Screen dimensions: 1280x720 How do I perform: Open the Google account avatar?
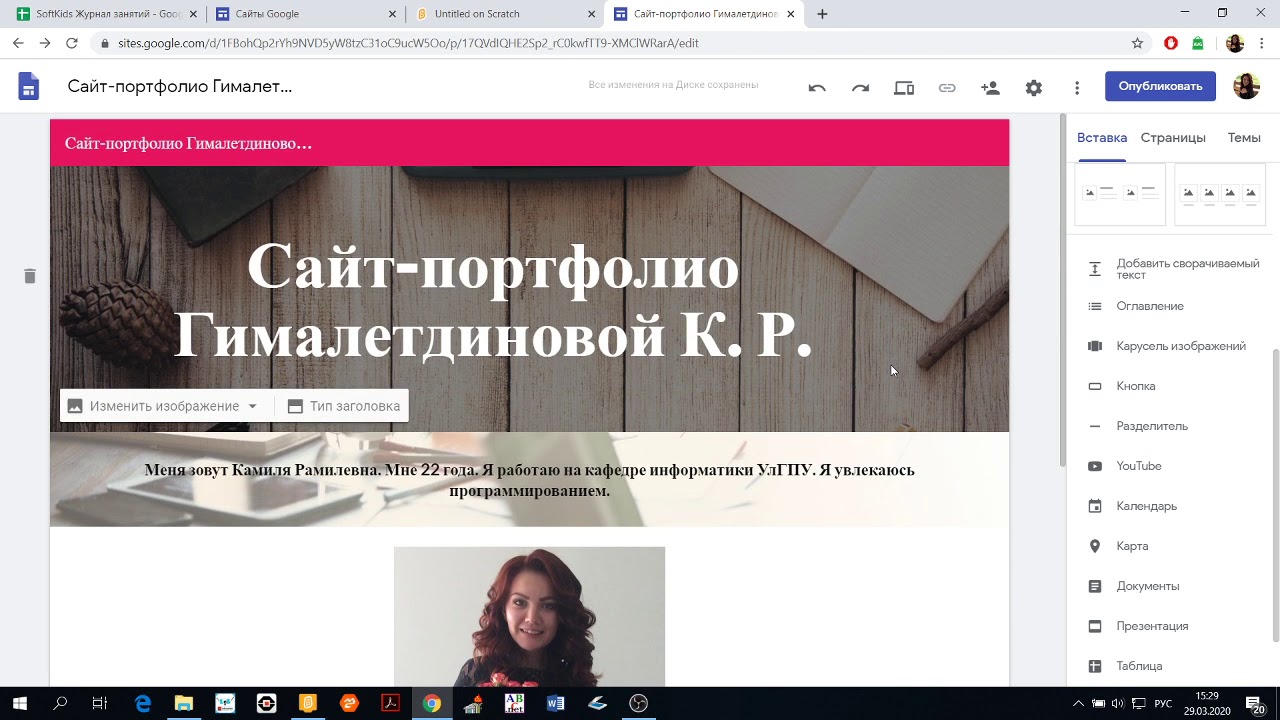[x=1246, y=86]
